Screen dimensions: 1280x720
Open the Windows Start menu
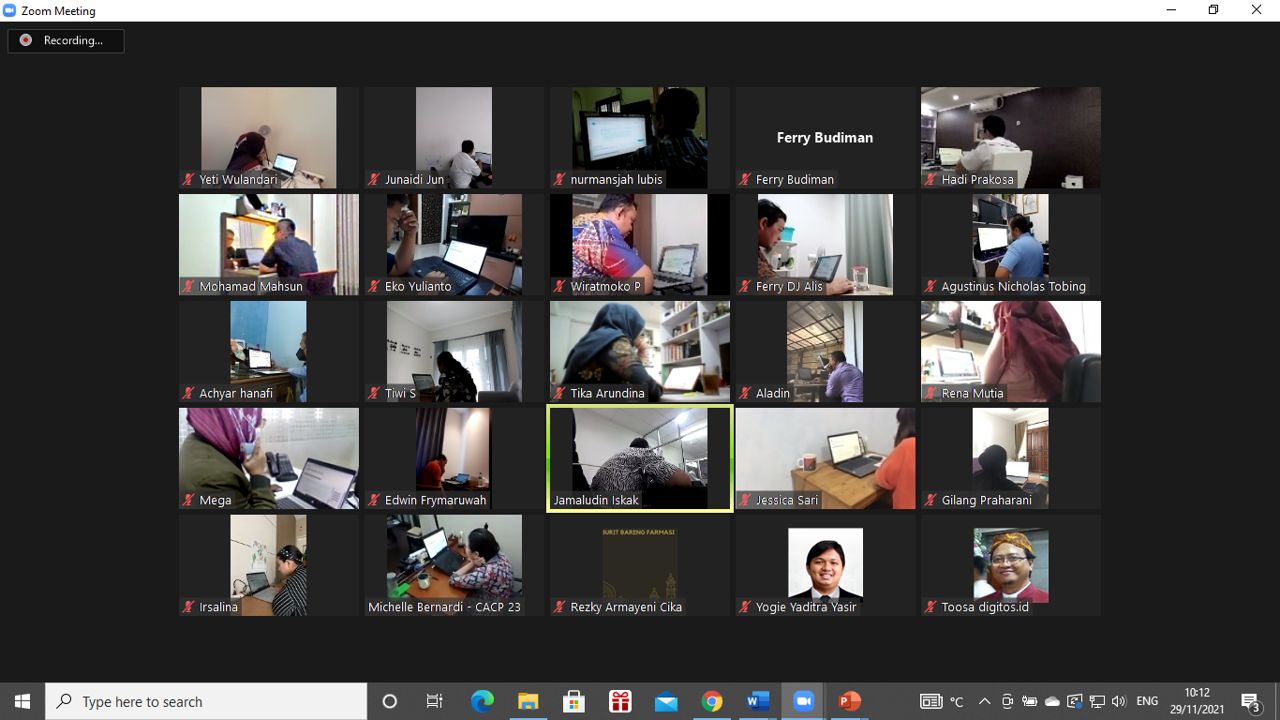tap(22, 701)
